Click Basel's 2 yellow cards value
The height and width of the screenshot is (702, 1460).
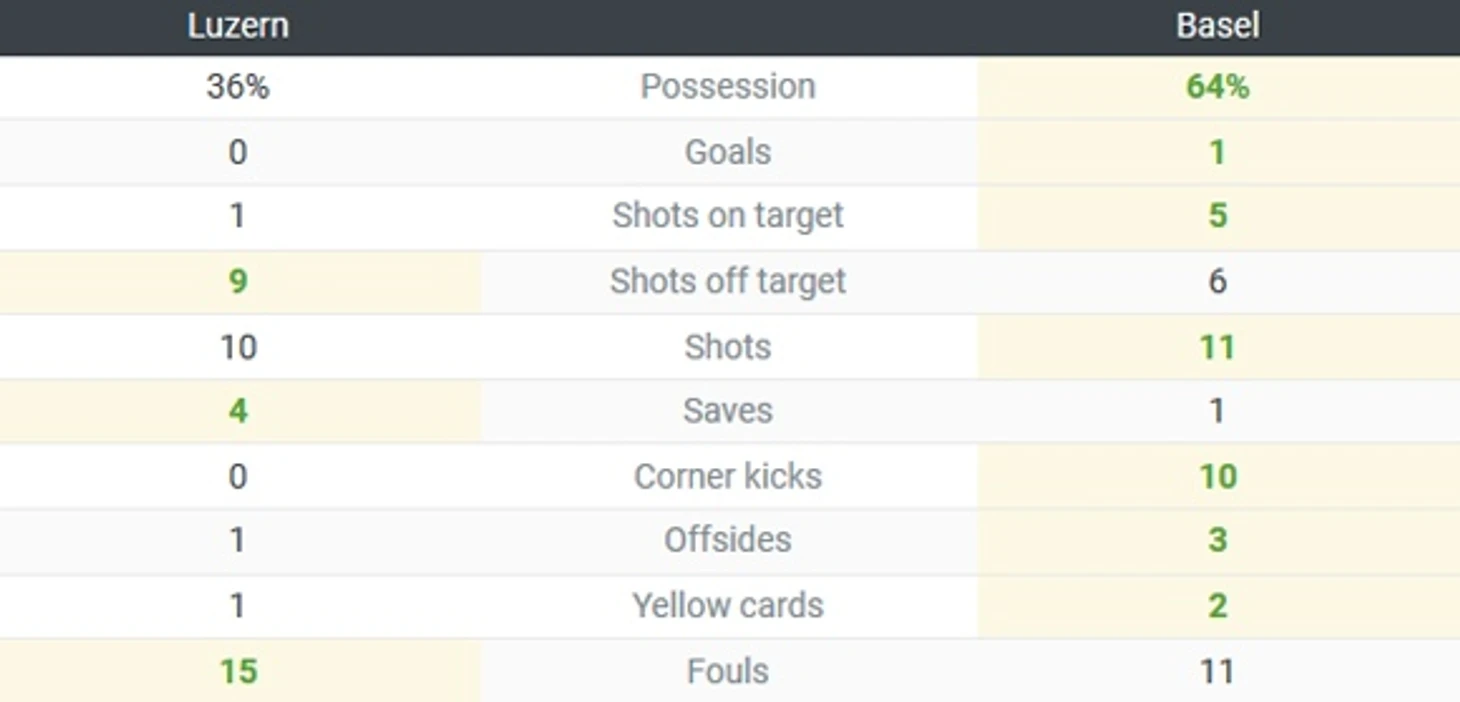coord(1217,605)
